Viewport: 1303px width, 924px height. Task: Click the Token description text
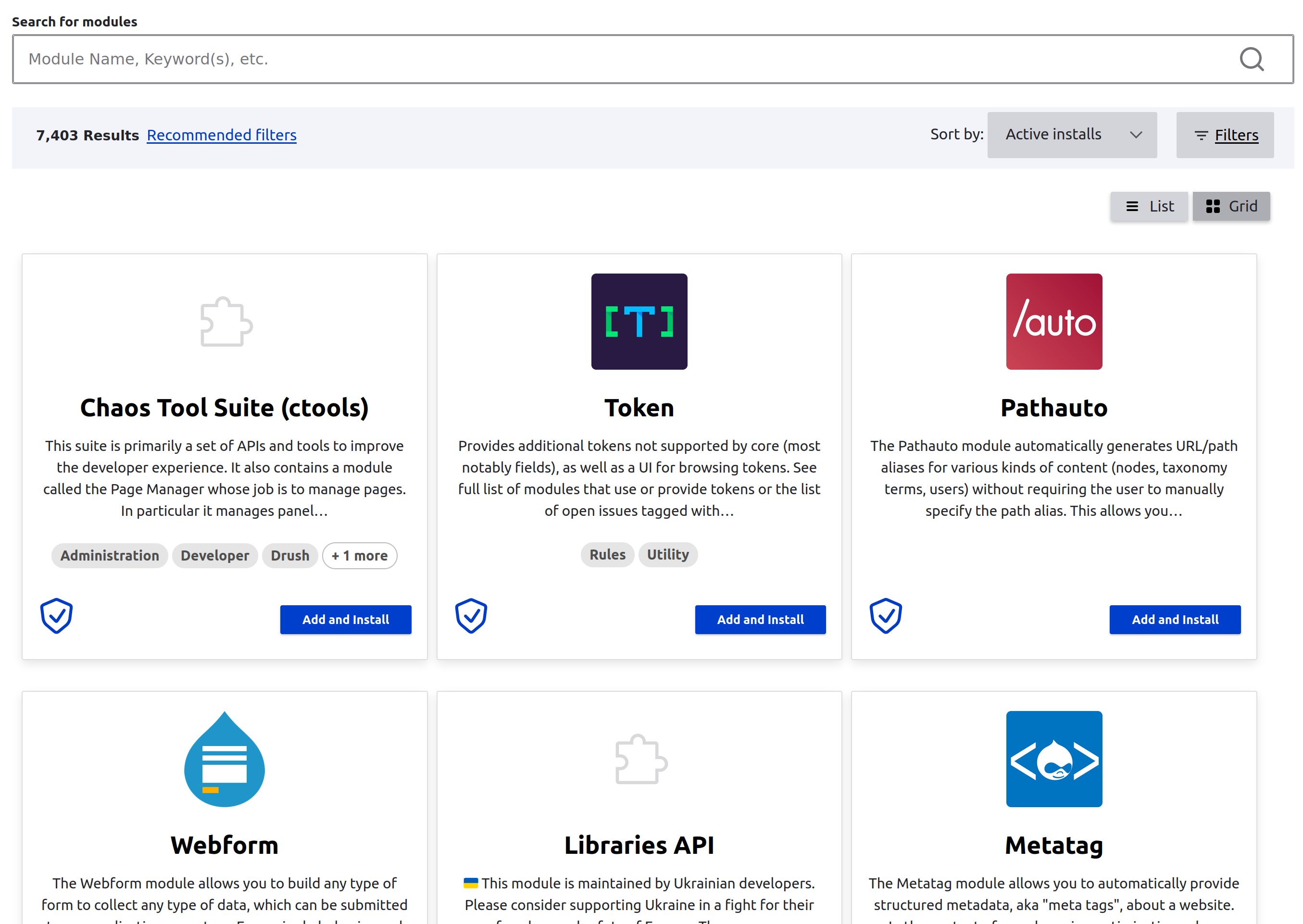[x=639, y=478]
